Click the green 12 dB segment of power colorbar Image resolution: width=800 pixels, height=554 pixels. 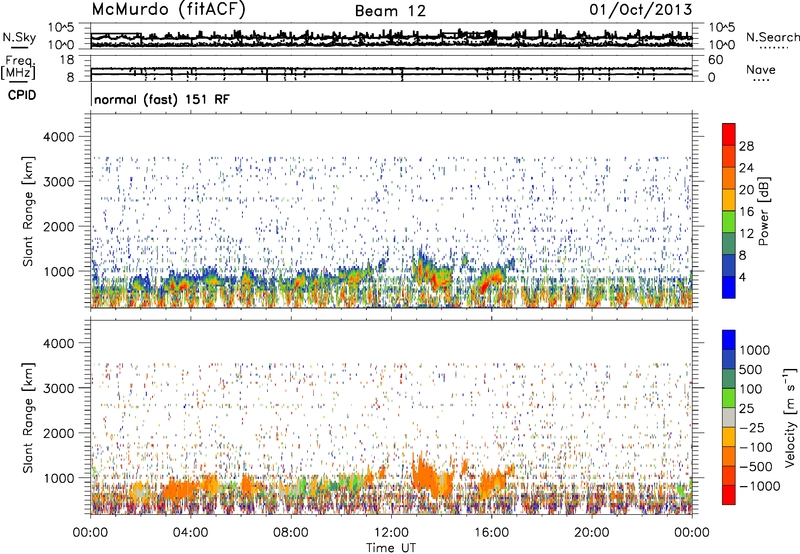(729, 222)
